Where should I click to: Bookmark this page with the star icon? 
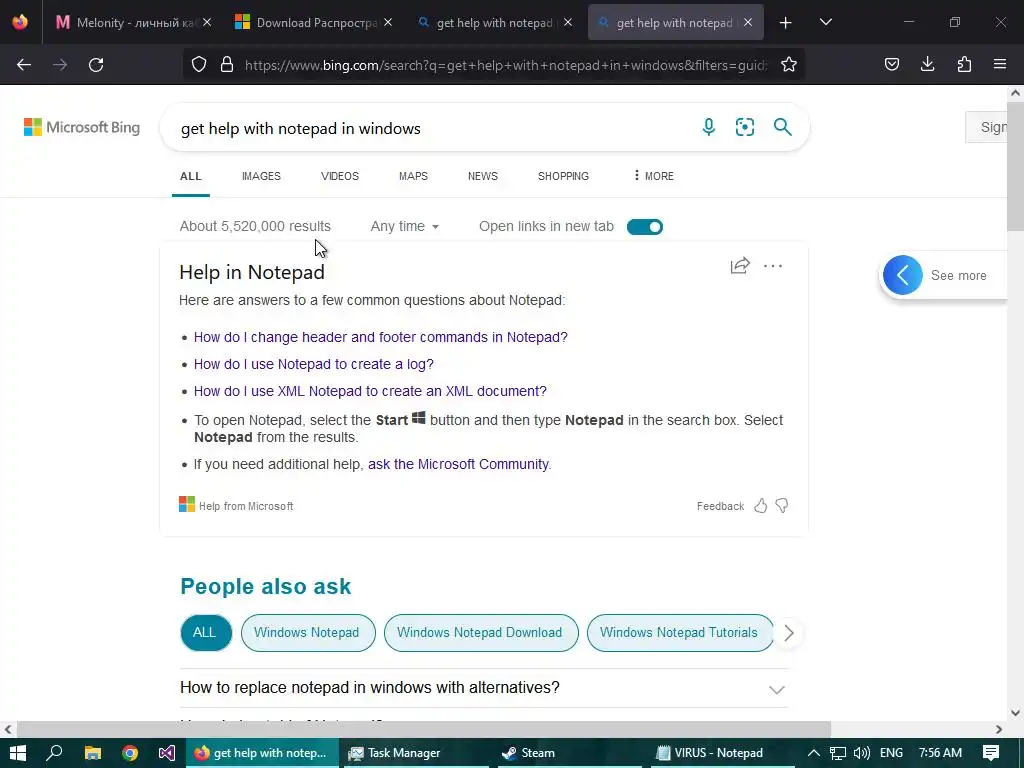(789, 64)
